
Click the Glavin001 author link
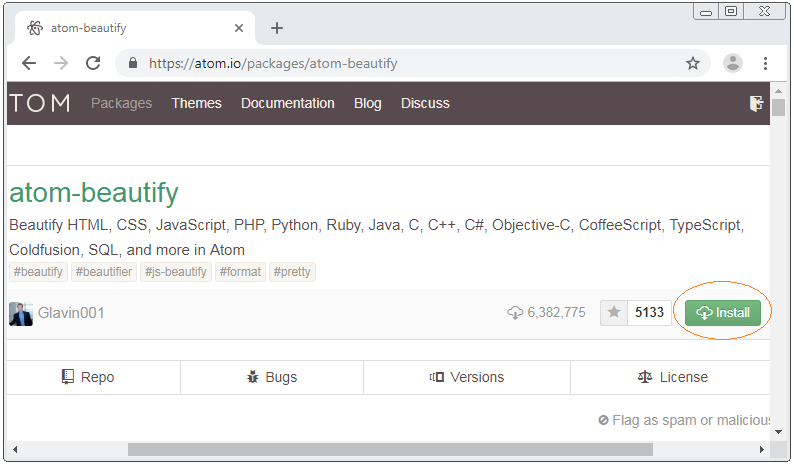71,313
